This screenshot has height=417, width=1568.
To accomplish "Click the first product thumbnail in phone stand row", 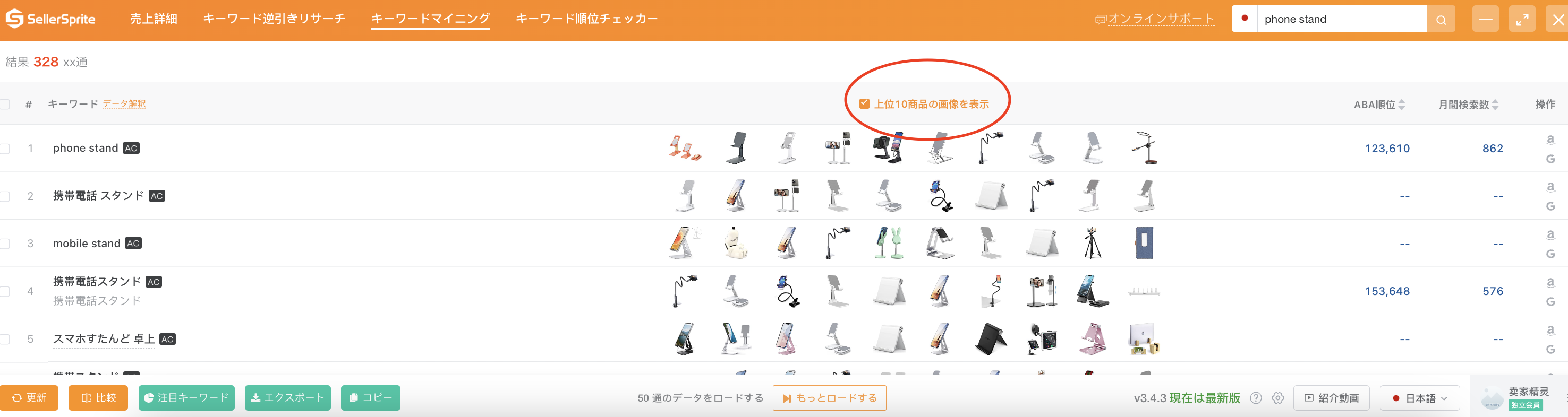I will 685,147.
